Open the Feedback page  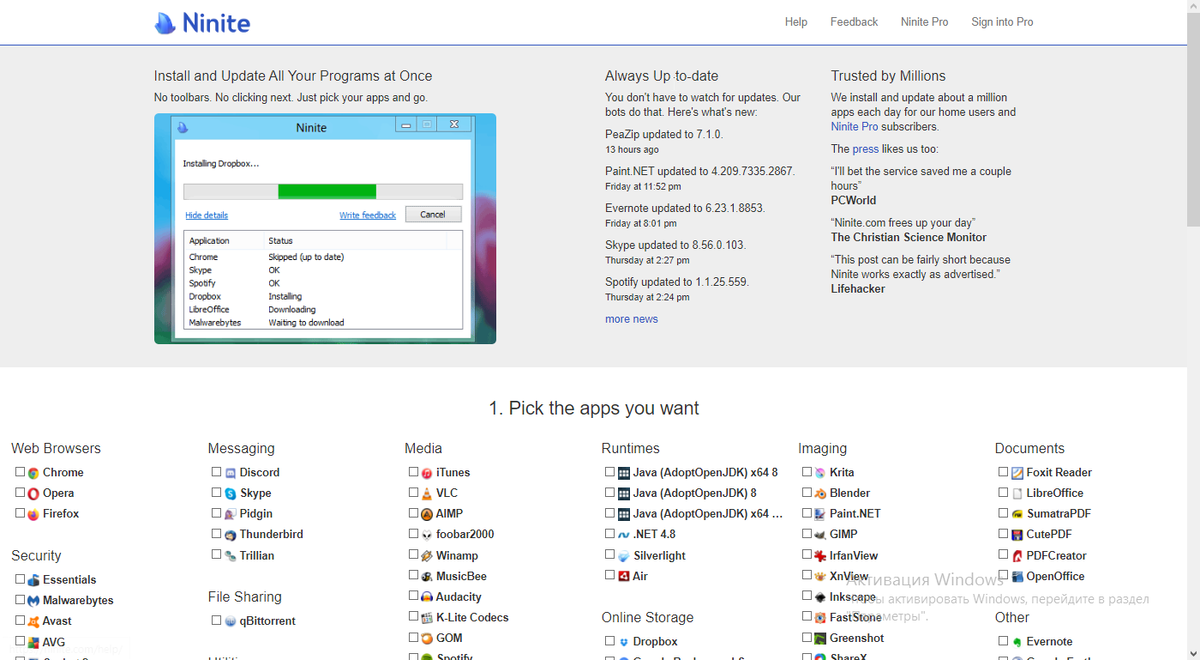point(854,22)
